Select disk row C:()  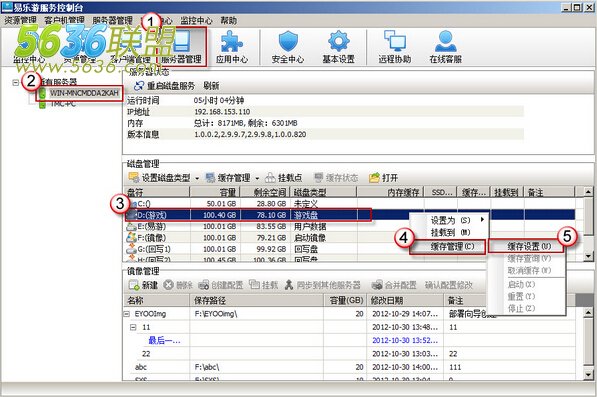350,204
